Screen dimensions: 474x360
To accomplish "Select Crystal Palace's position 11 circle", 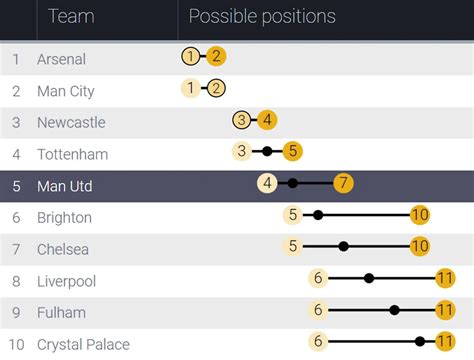I will [445, 341].
